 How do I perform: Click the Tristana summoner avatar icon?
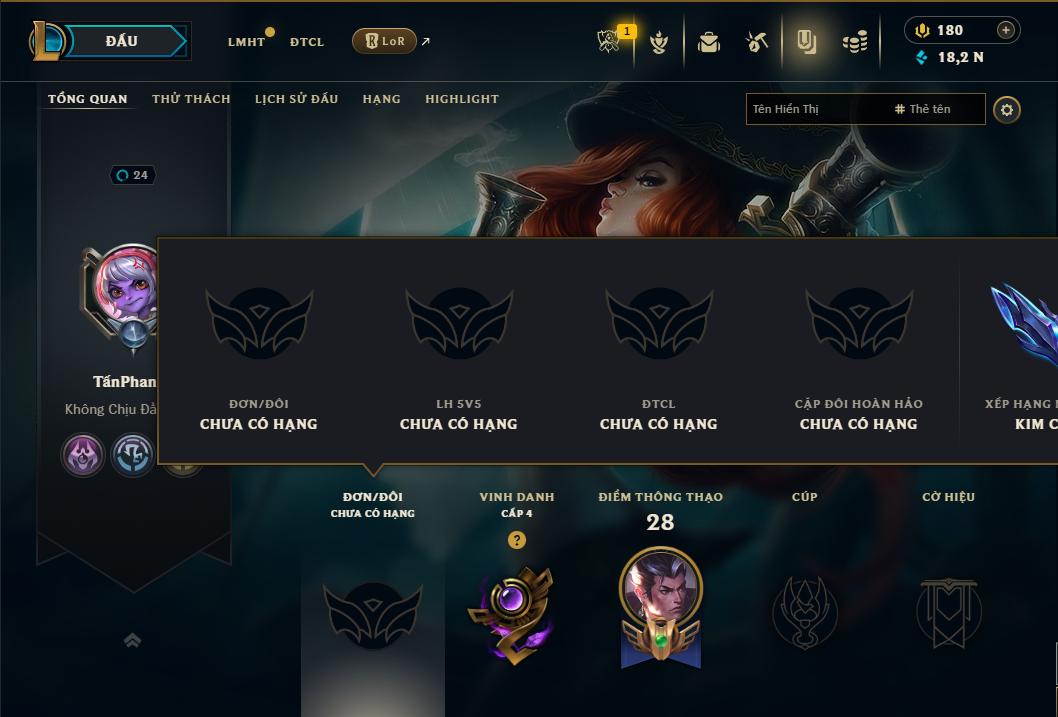(x=128, y=287)
